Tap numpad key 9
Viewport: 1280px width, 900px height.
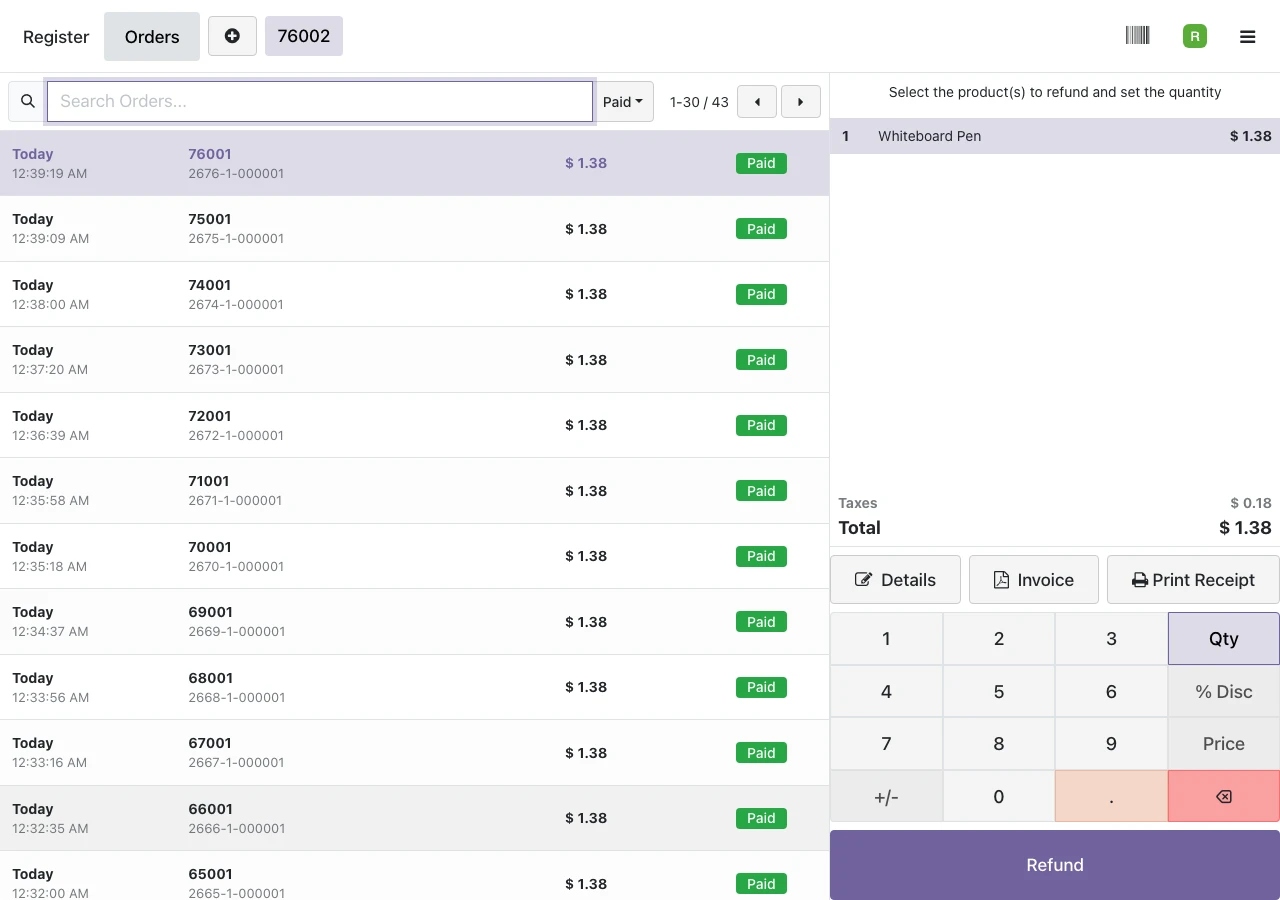pyautogui.click(x=1111, y=744)
